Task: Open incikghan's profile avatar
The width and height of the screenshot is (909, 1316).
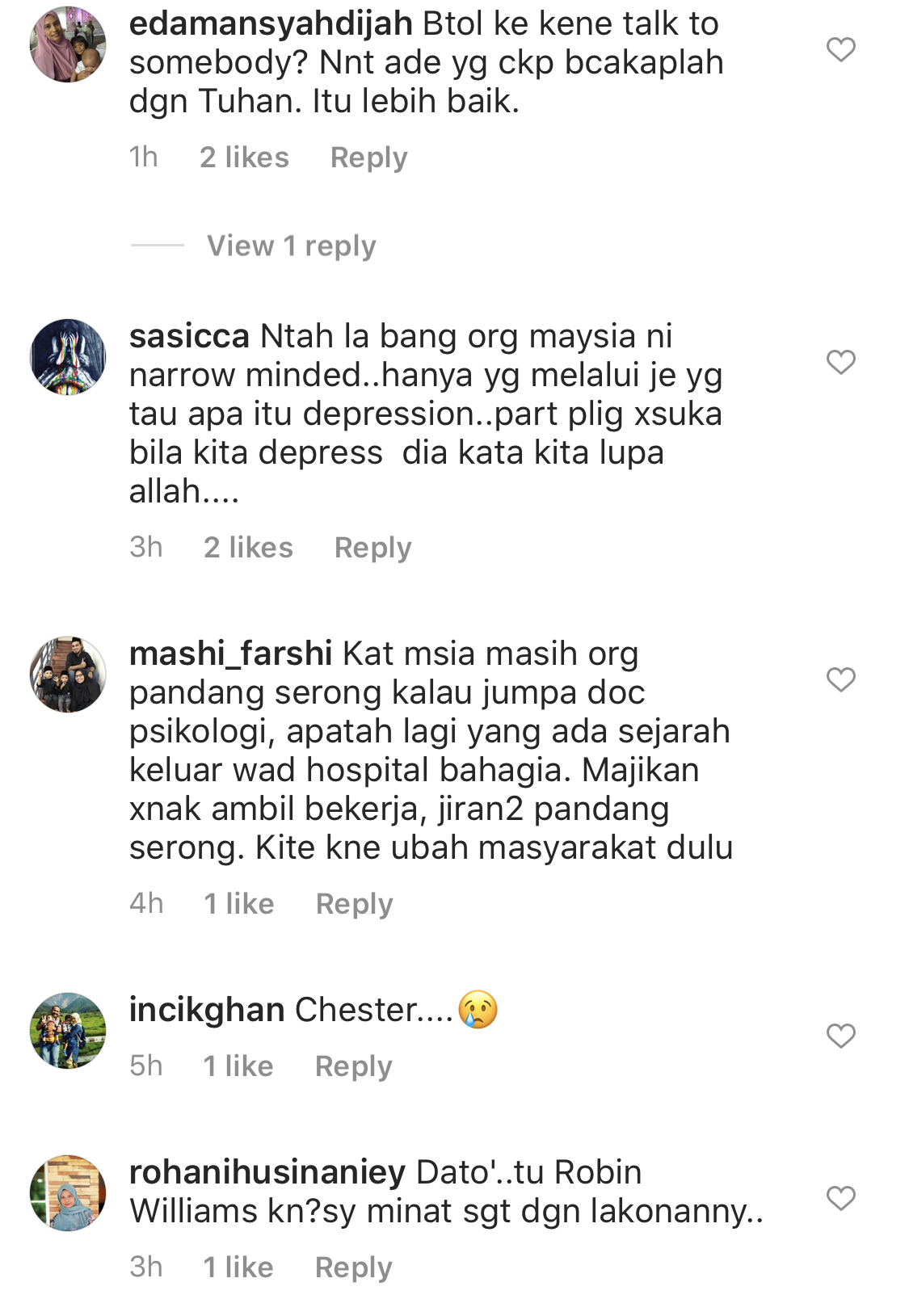Action: (x=68, y=1031)
